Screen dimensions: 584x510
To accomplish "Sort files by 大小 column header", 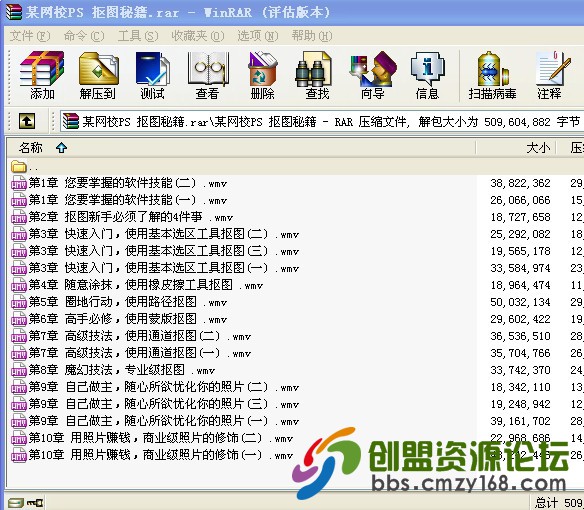I will pyautogui.click(x=516, y=148).
